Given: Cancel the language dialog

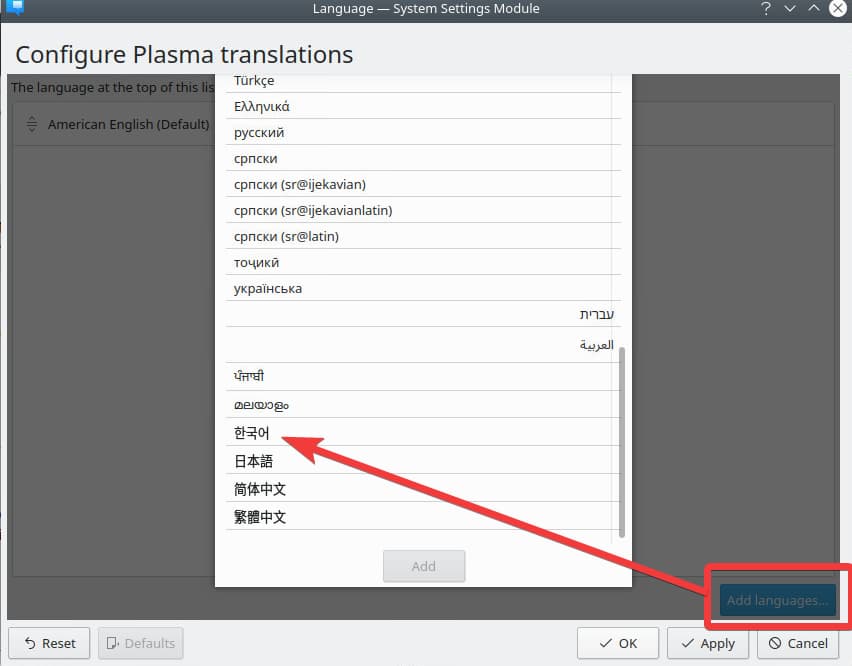Looking at the screenshot, I should coord(798,643).
